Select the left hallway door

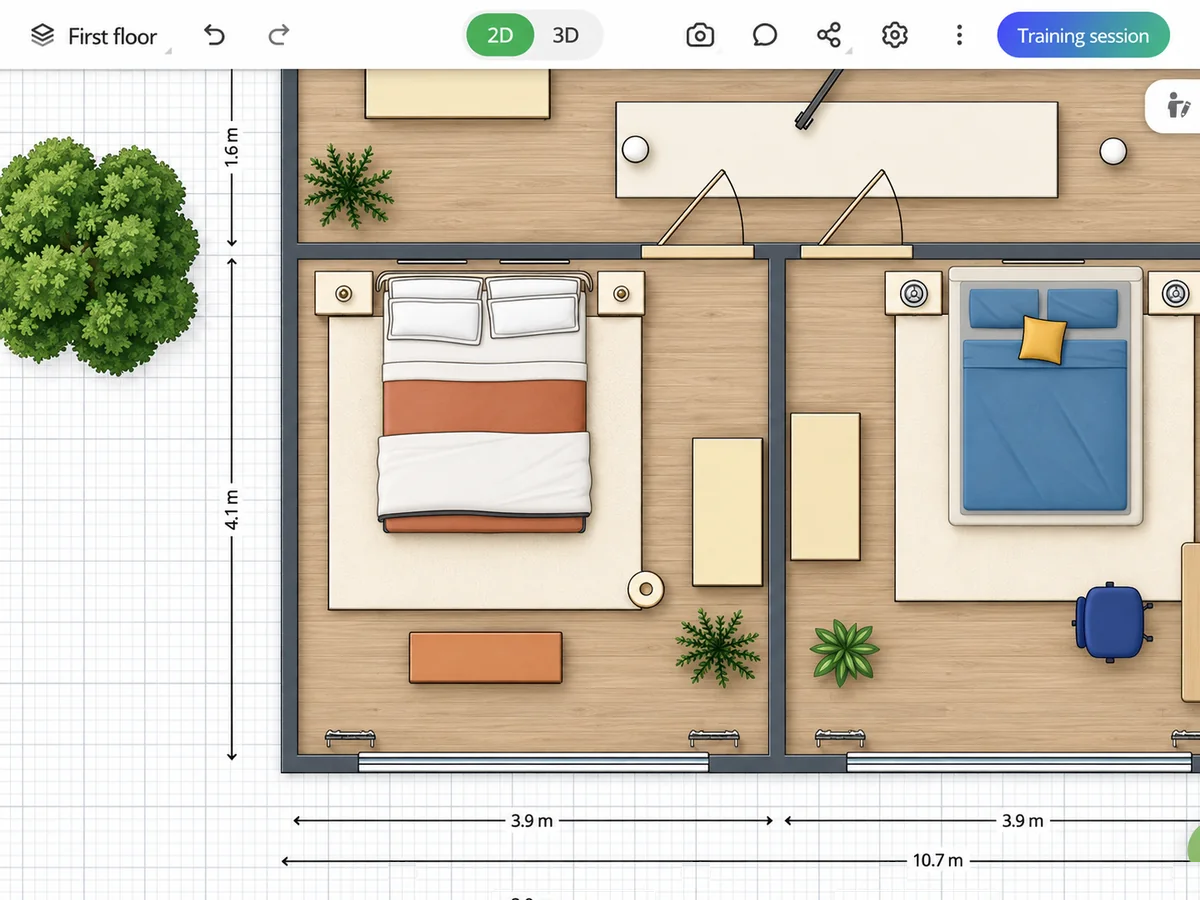pos(698,215)
